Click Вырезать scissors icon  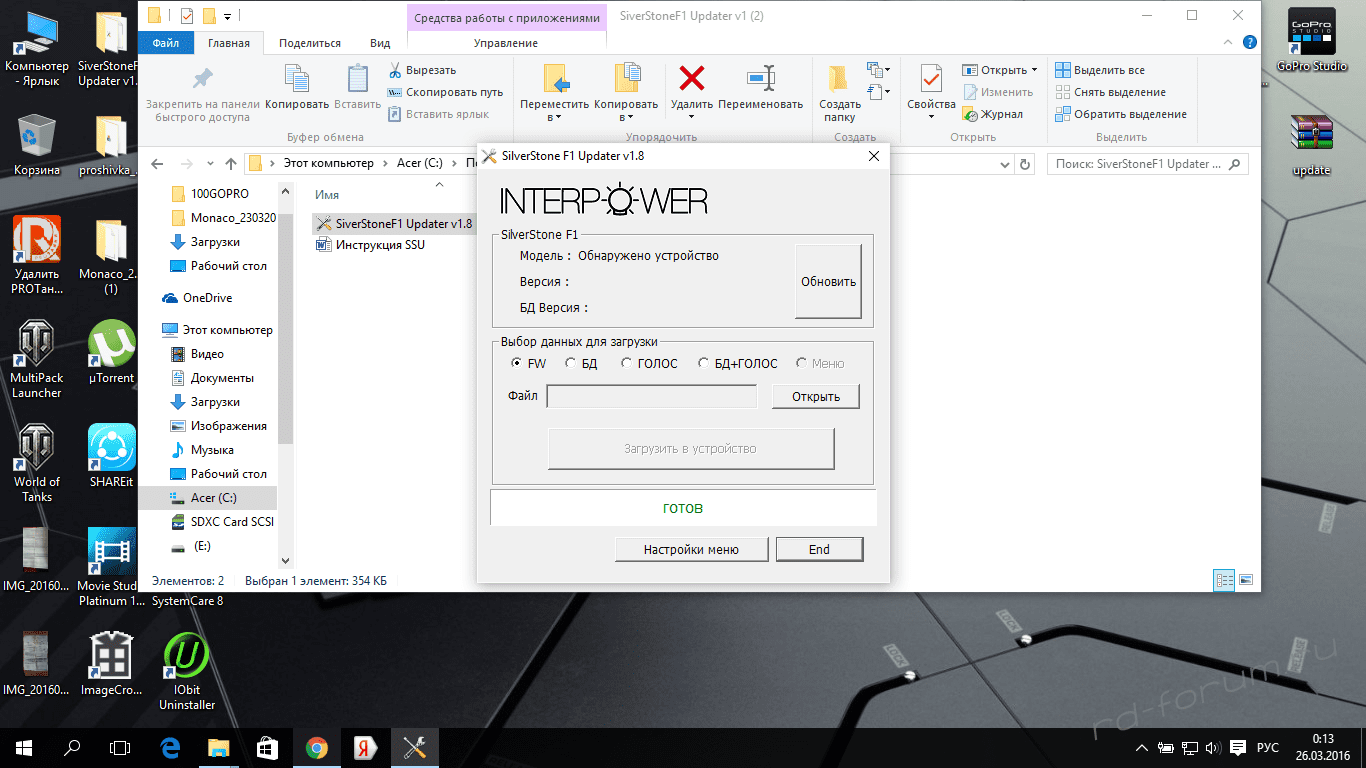point(395,70)
